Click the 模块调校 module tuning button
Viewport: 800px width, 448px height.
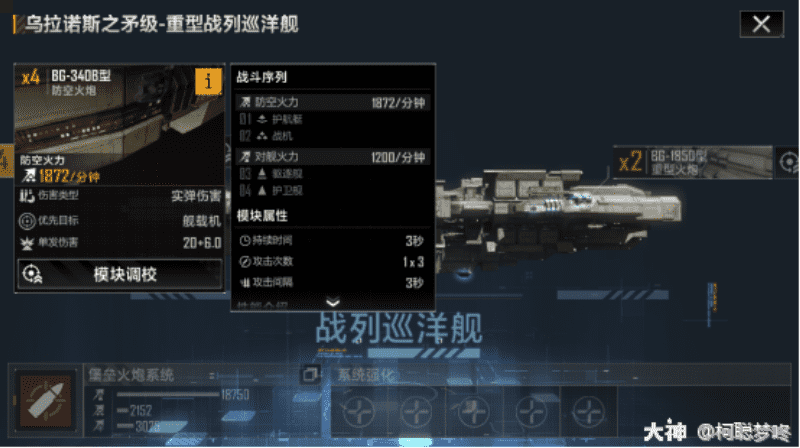[x=120, y=275]
